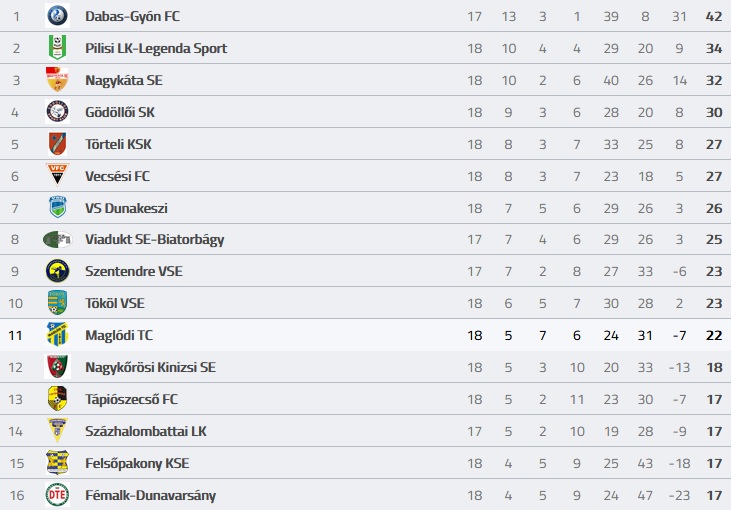The width and height of the screenshot is (731, 510).
Task: Click the Felsőpakony KSE checkered crest
Action: pyautogui.click(x=57, y=462)
